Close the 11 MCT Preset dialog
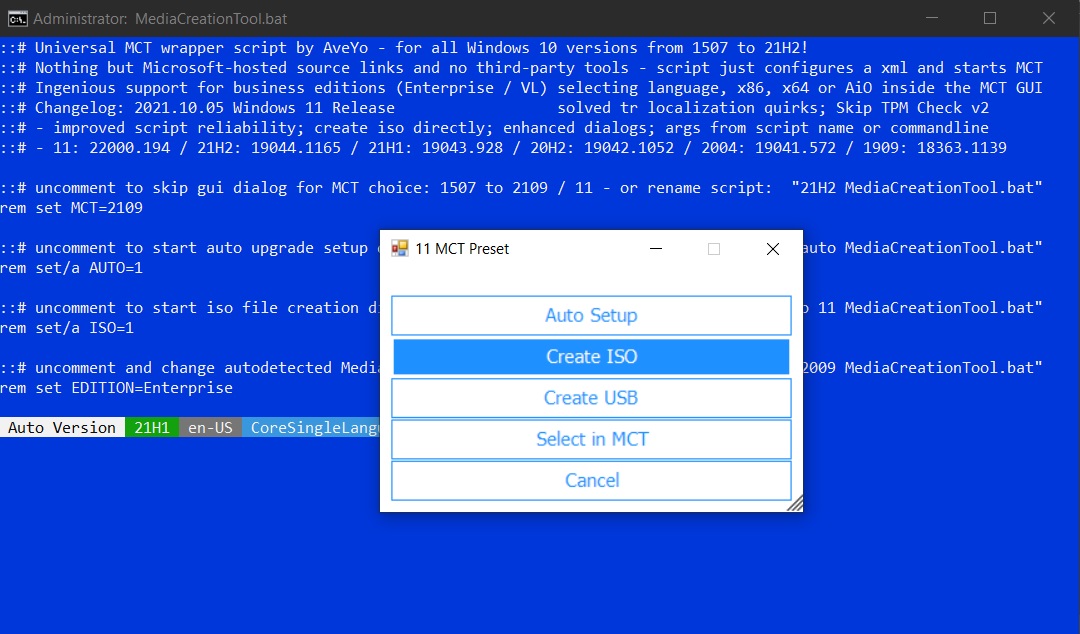This screenshot has width=1080, height=634. pos(773,249)
